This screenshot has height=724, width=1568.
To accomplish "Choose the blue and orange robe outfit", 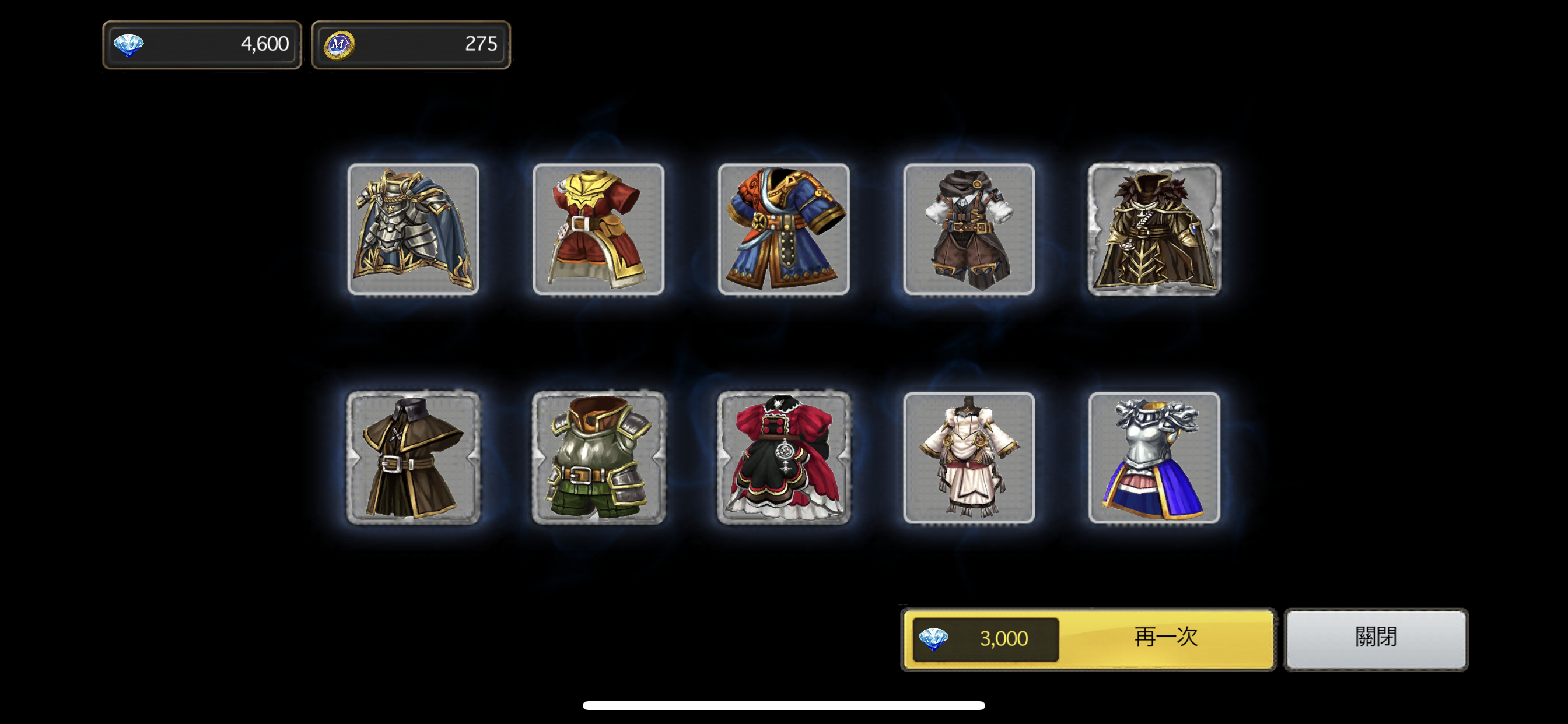I will [783, 229].
